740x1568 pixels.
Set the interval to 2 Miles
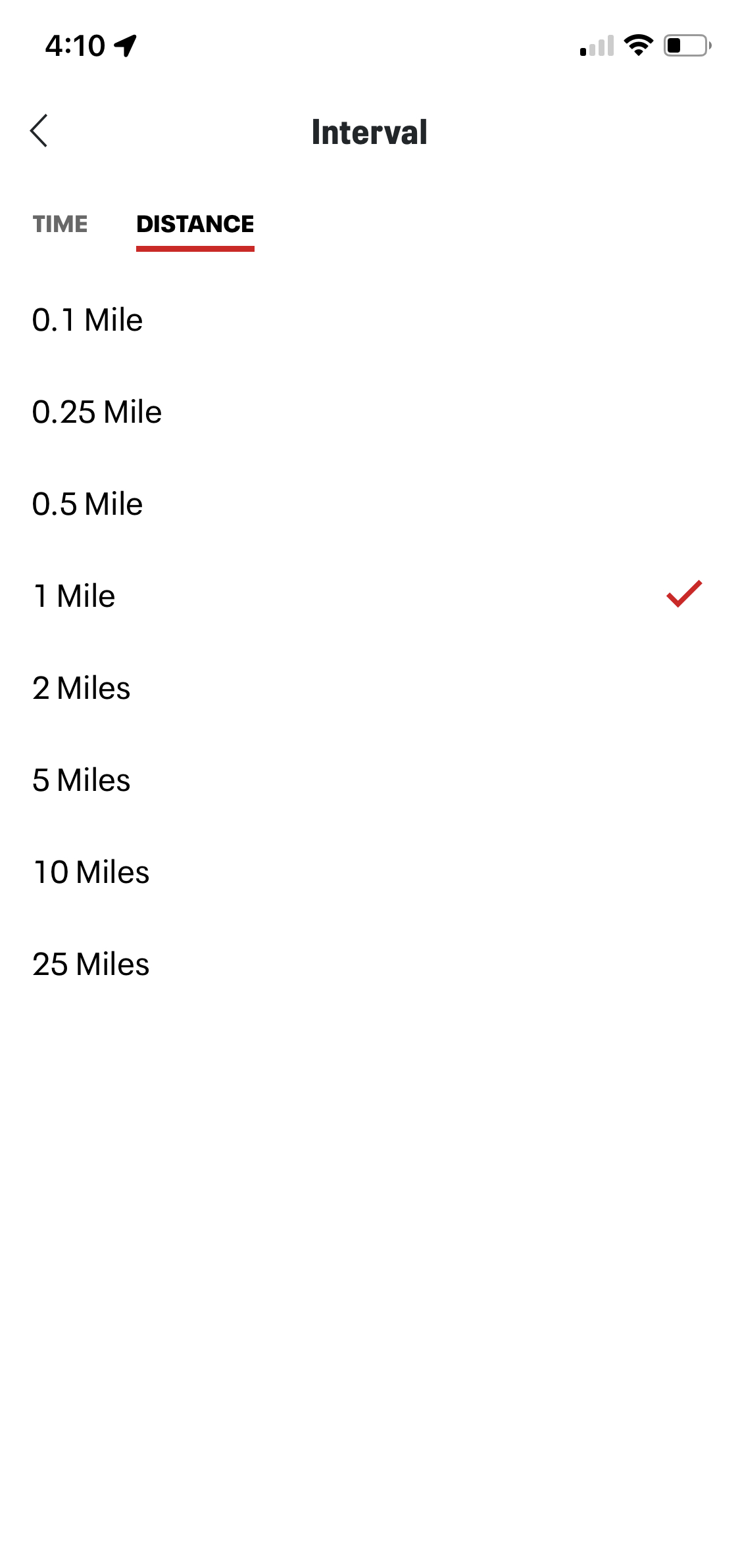click(82, 688)
